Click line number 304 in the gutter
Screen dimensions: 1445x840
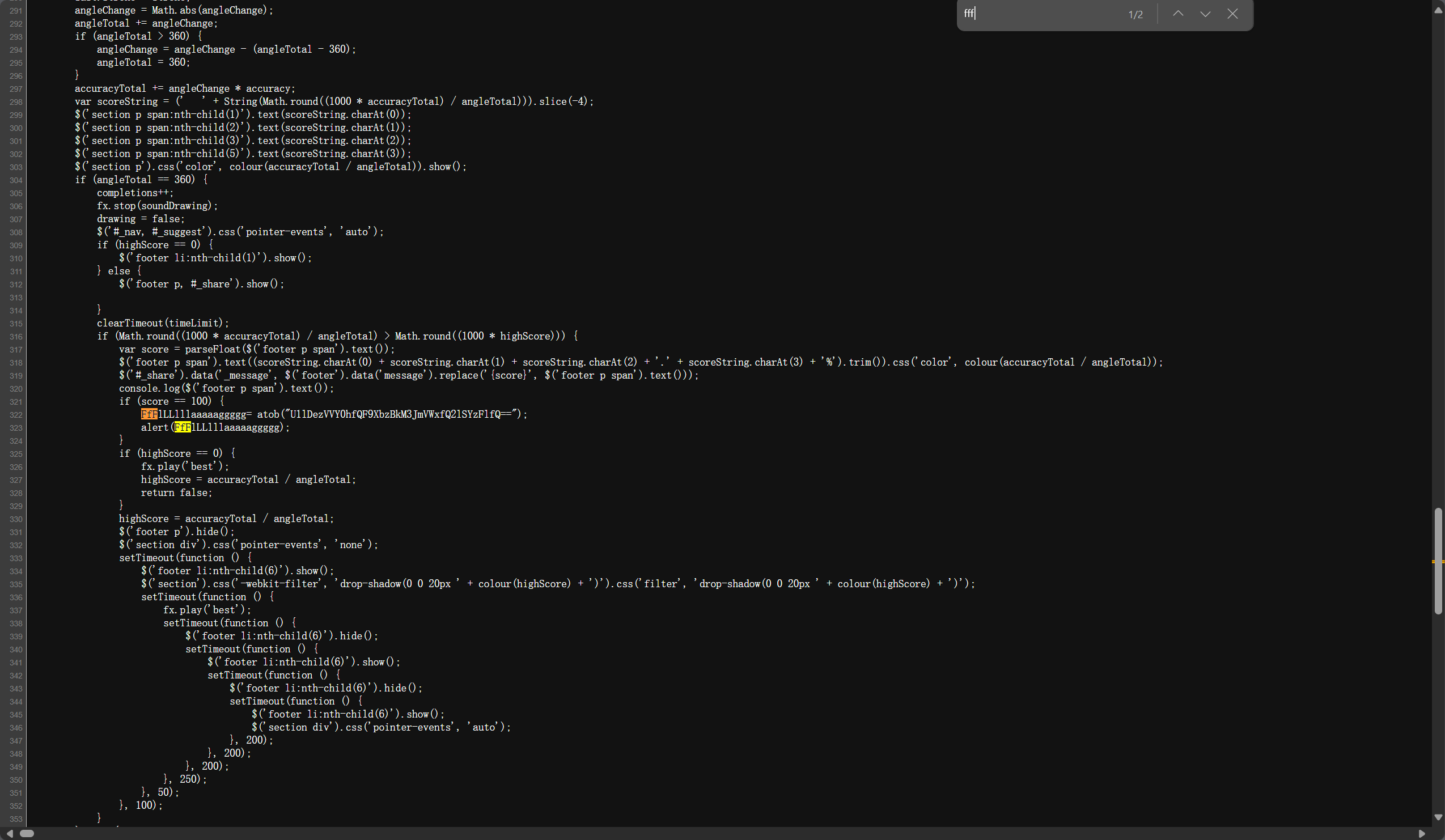[x=15, y=180]
